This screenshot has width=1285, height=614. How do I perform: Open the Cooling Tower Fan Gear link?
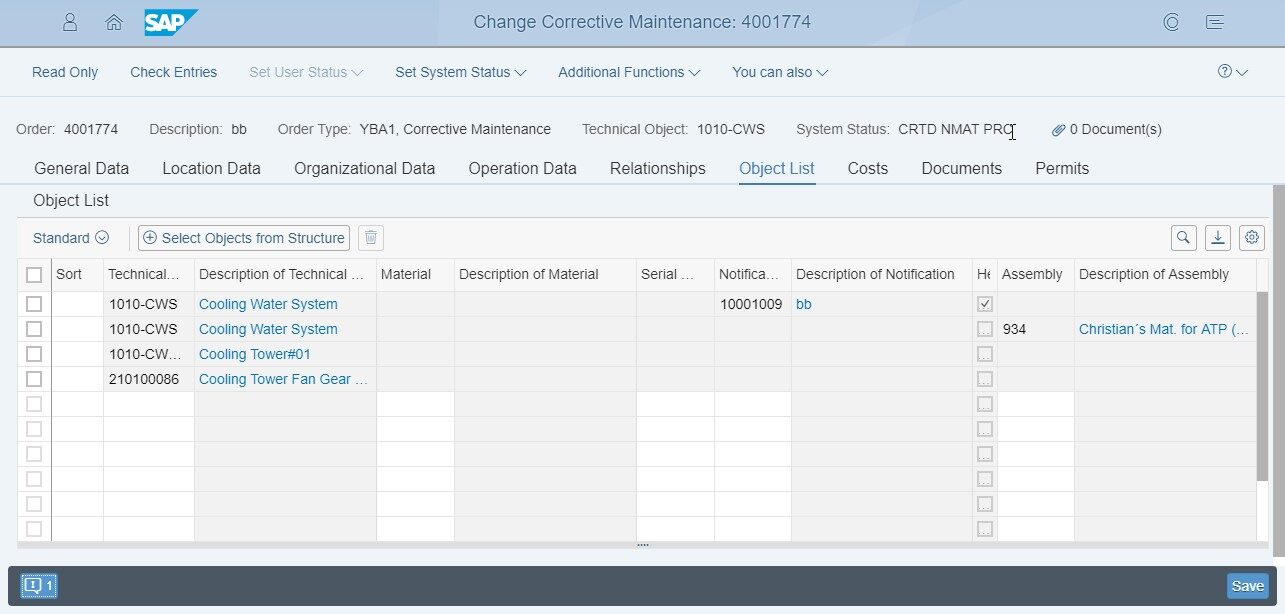pos(283,379)
